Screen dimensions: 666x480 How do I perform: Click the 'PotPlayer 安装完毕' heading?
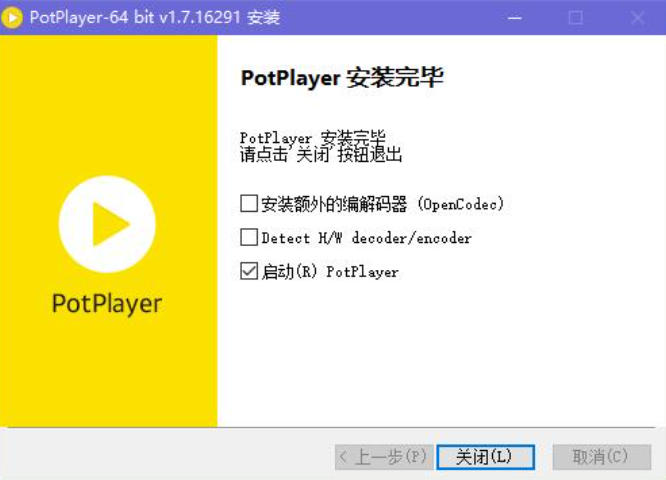tap(342, 78)
